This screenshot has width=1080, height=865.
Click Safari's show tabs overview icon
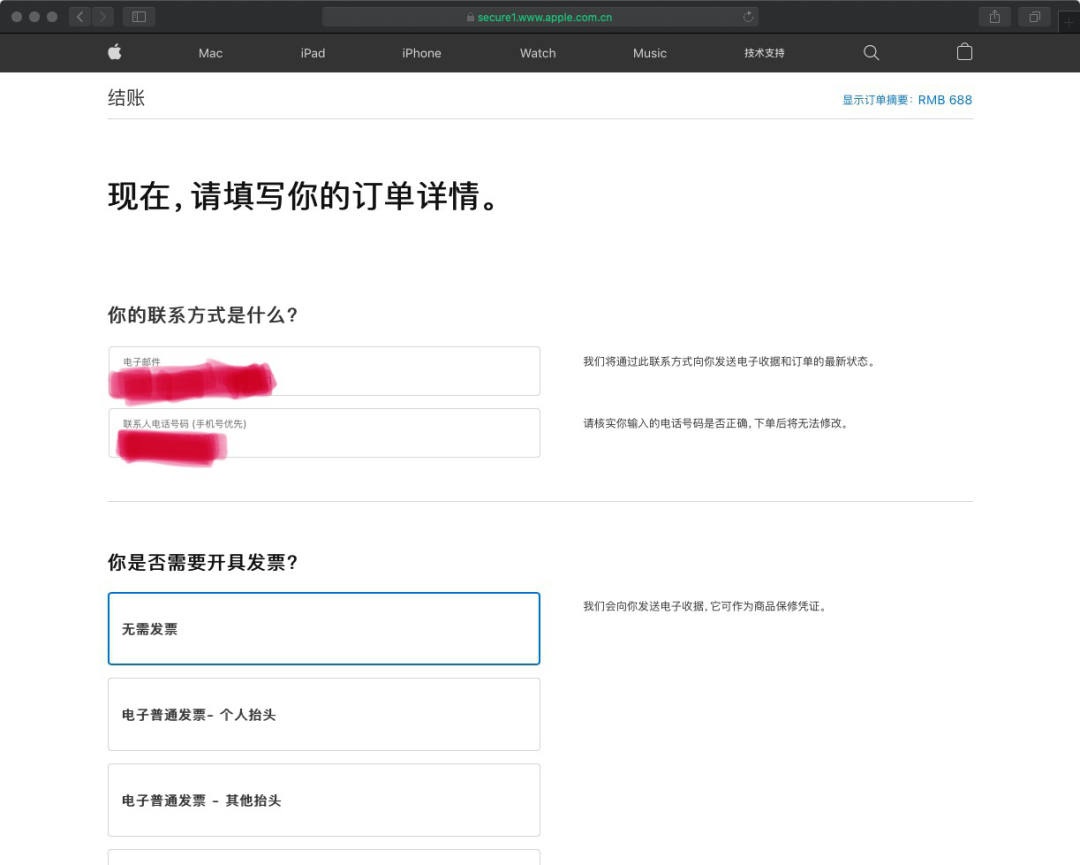tap(1034, 17)
